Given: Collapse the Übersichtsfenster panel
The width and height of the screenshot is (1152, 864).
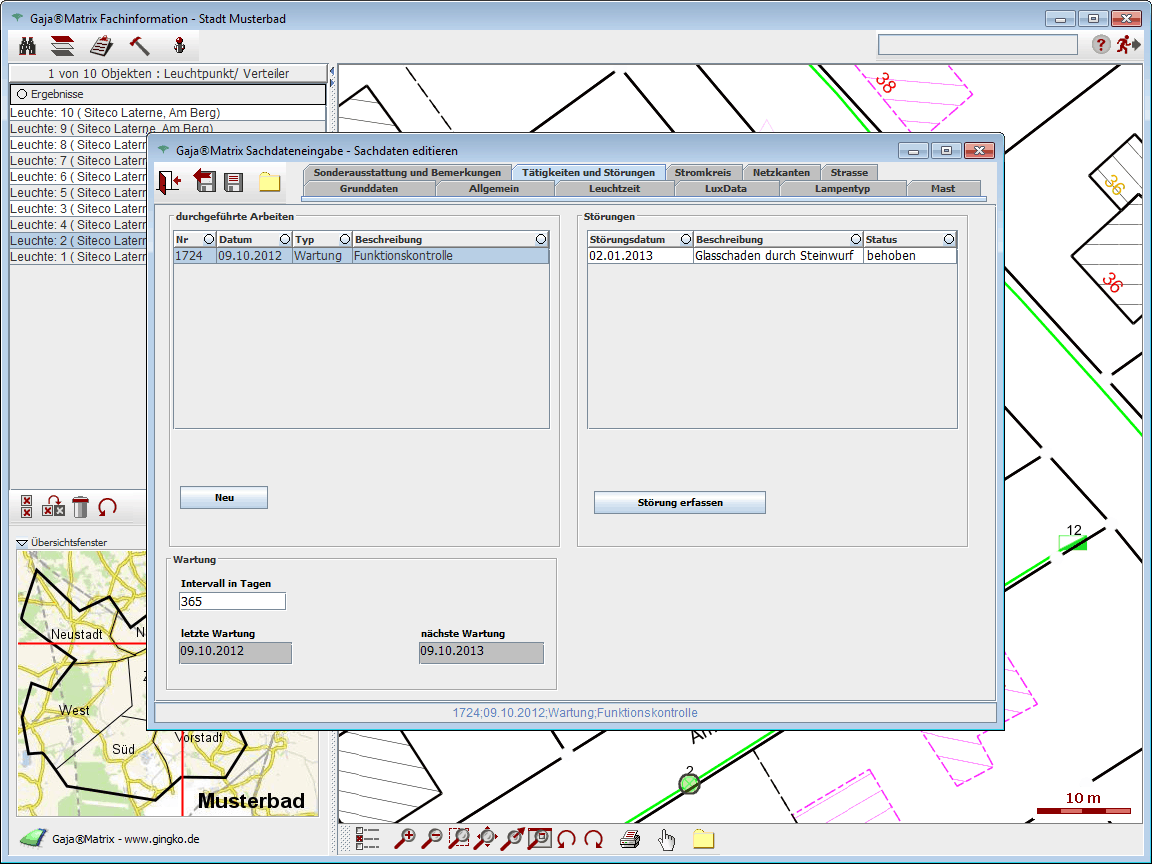Looking at the screenshot, I should [x=22, y=543].
